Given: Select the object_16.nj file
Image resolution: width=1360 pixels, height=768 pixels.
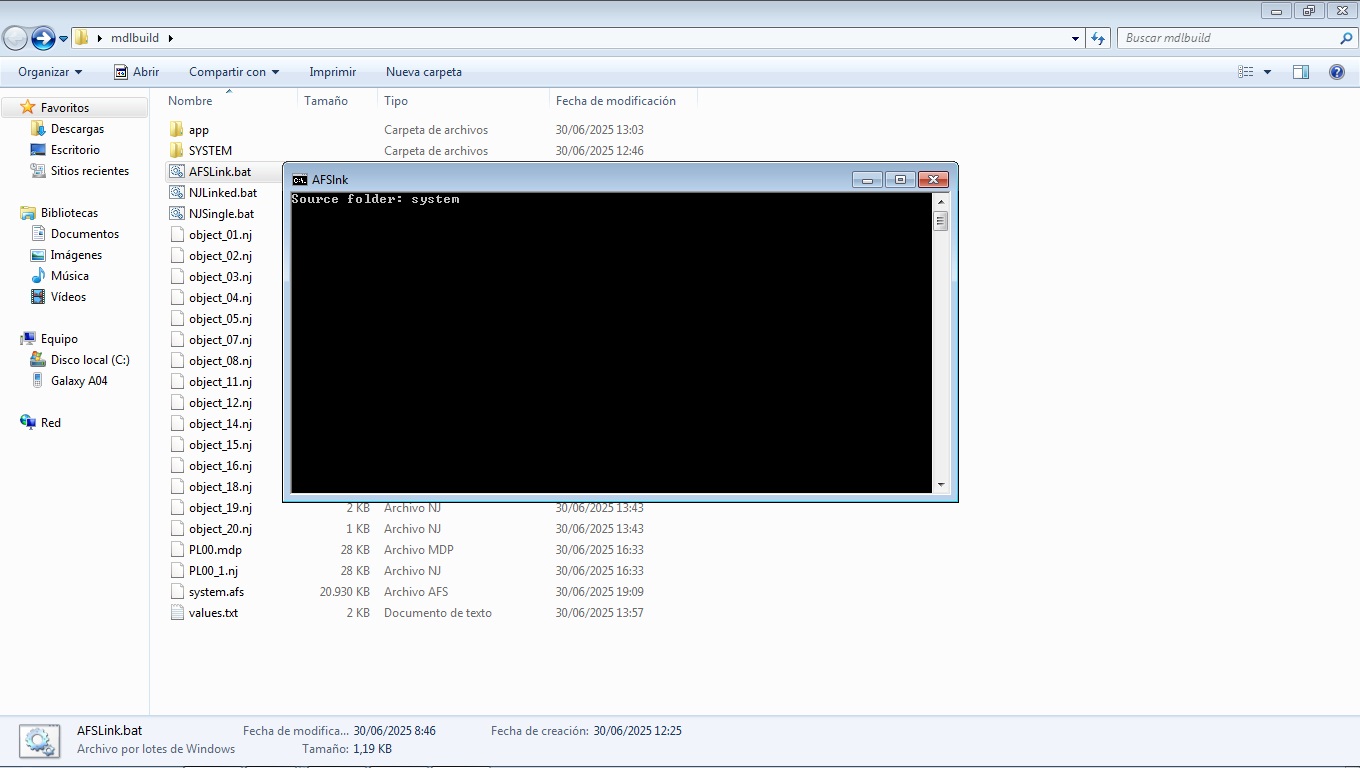Looking at the screenshot, I should coord(220,466).
